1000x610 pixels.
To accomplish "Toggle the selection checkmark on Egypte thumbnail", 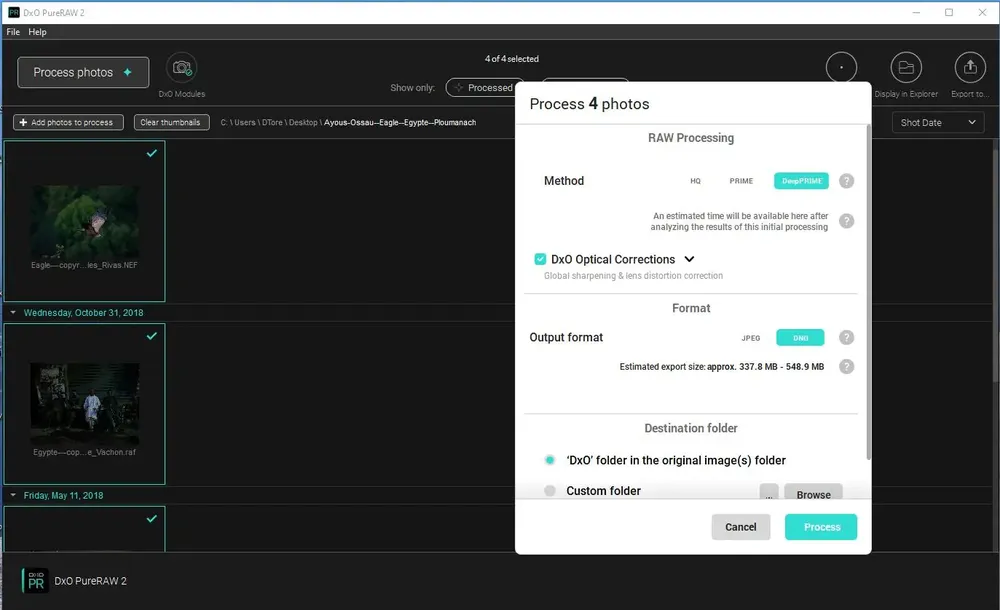I will tap(152, 336).
